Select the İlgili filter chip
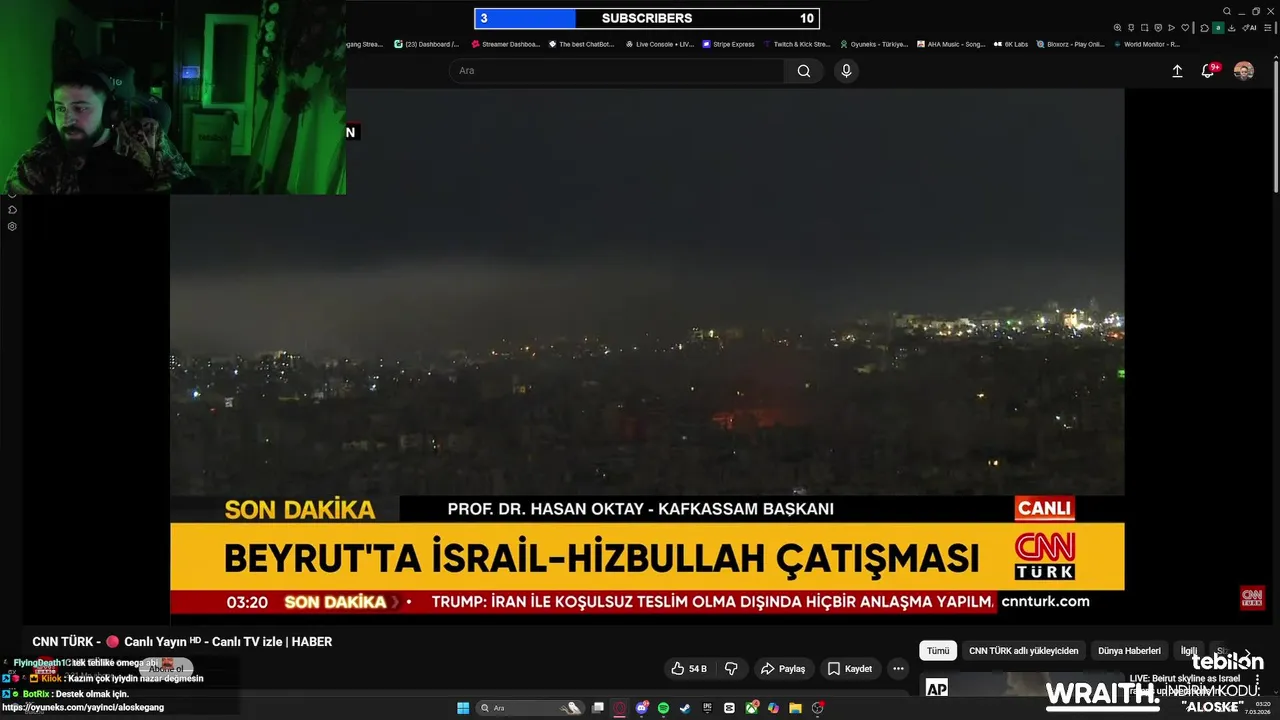This screenshot has height=720, width=1280. pyautogui.click(x=1189, y=651)
